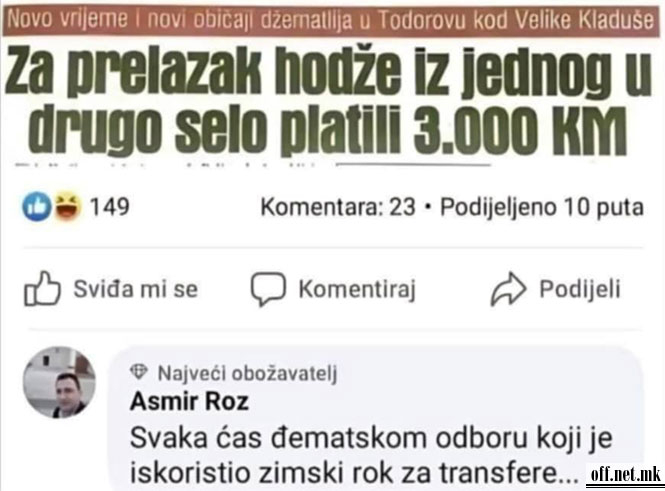Tap the 'Podijeli' label
This screenshot has height=491, width=665.
click(x=580, y=290)
